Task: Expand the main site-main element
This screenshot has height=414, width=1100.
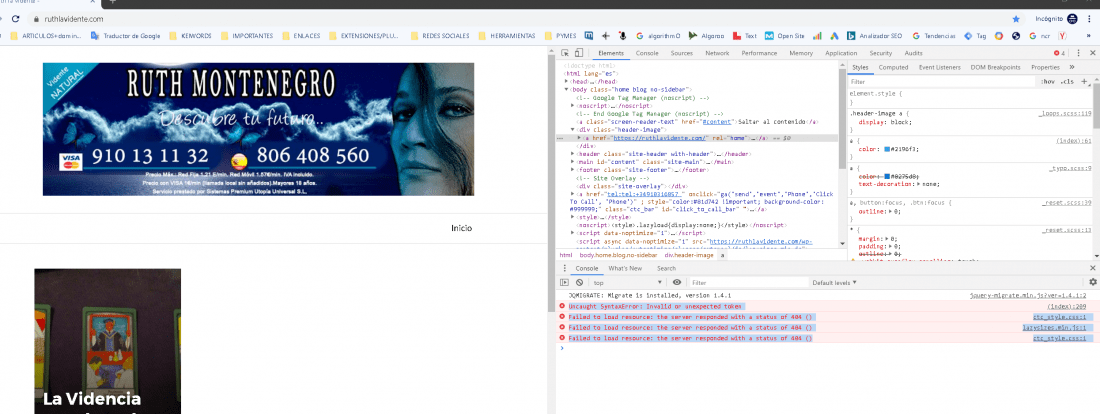Action: click(x=573, y=161)
